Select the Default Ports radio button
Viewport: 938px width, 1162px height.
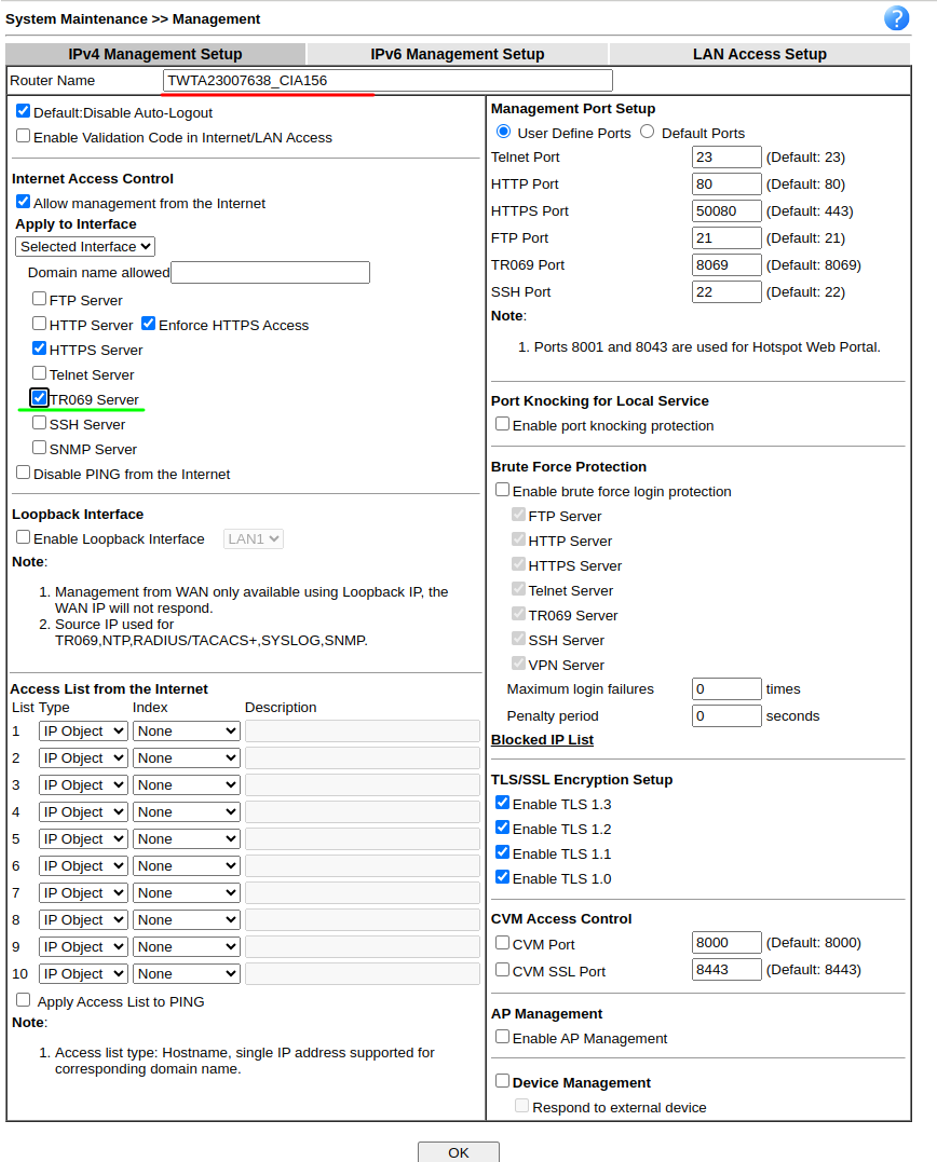pos(648,132)
